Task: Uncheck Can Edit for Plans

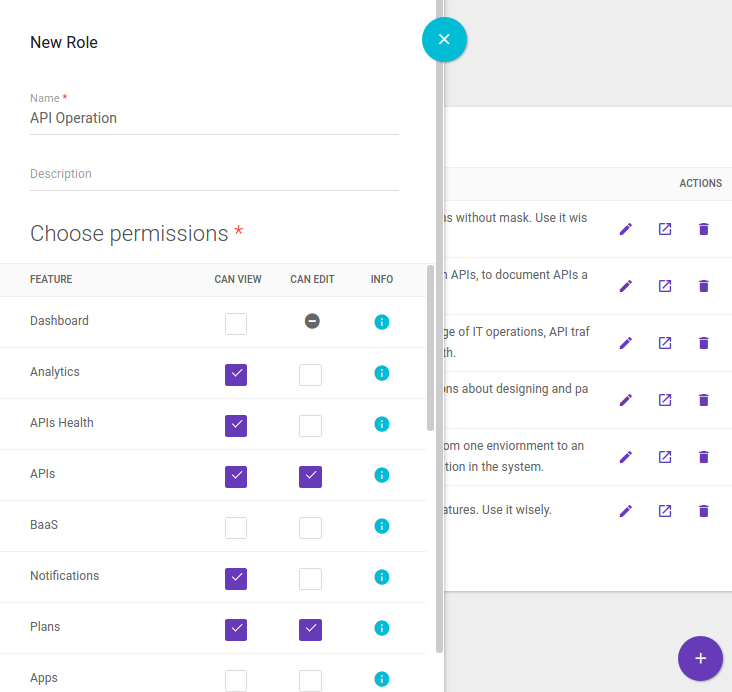Action: point(311,629)
